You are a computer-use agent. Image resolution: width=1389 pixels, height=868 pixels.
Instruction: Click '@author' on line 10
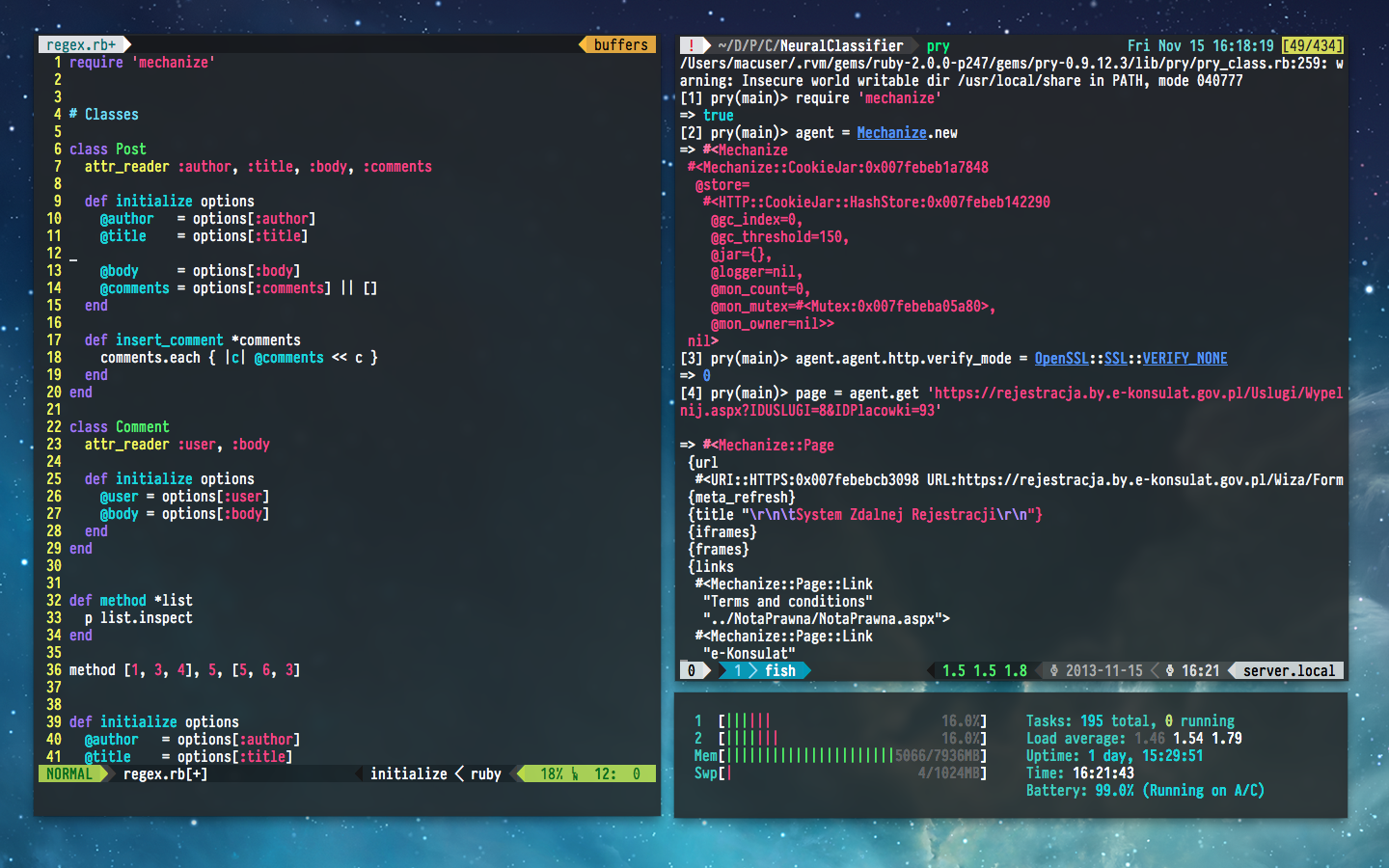point(127,218)
